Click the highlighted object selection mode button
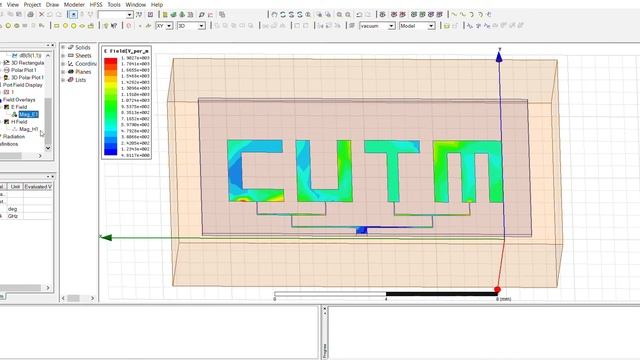 [73, 14]
